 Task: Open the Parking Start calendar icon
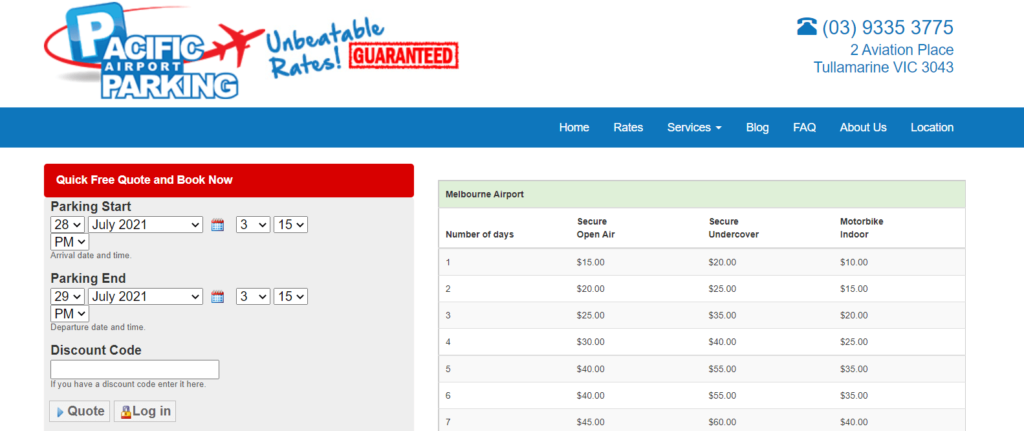[218, 225]
